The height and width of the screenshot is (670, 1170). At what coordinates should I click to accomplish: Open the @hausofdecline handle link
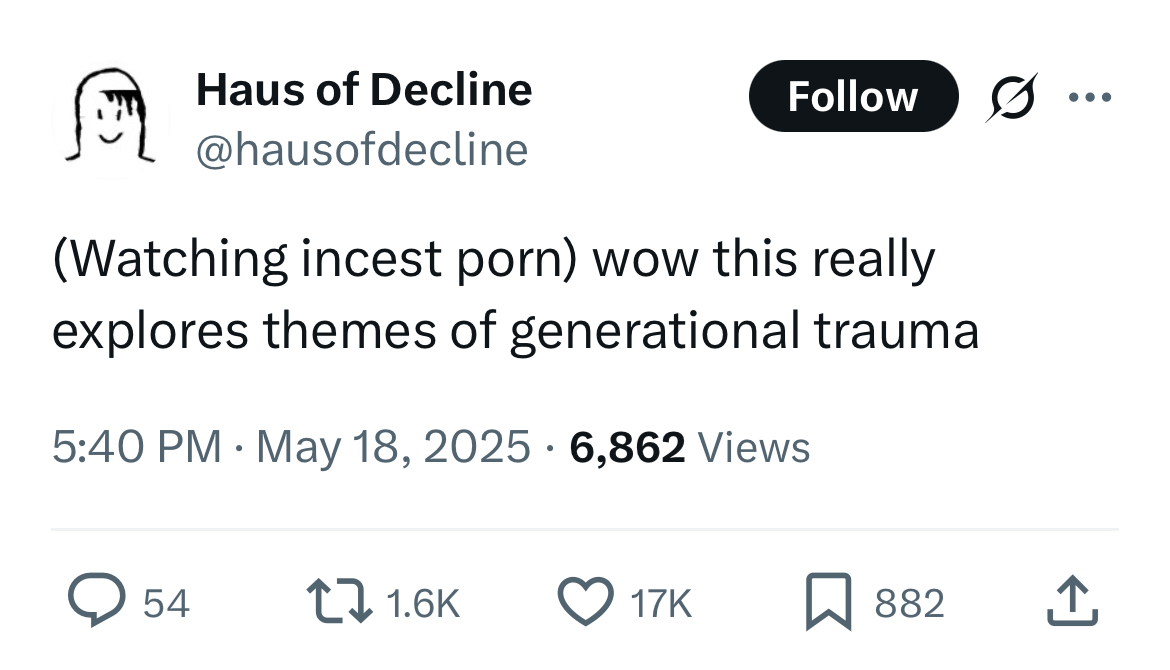(x=362, y=150)
